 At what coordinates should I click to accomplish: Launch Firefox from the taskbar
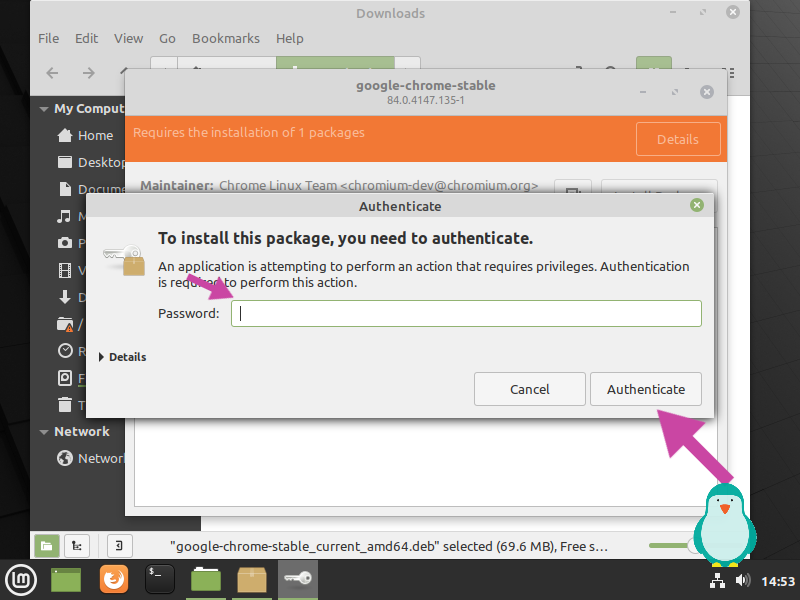coord(113,580)
